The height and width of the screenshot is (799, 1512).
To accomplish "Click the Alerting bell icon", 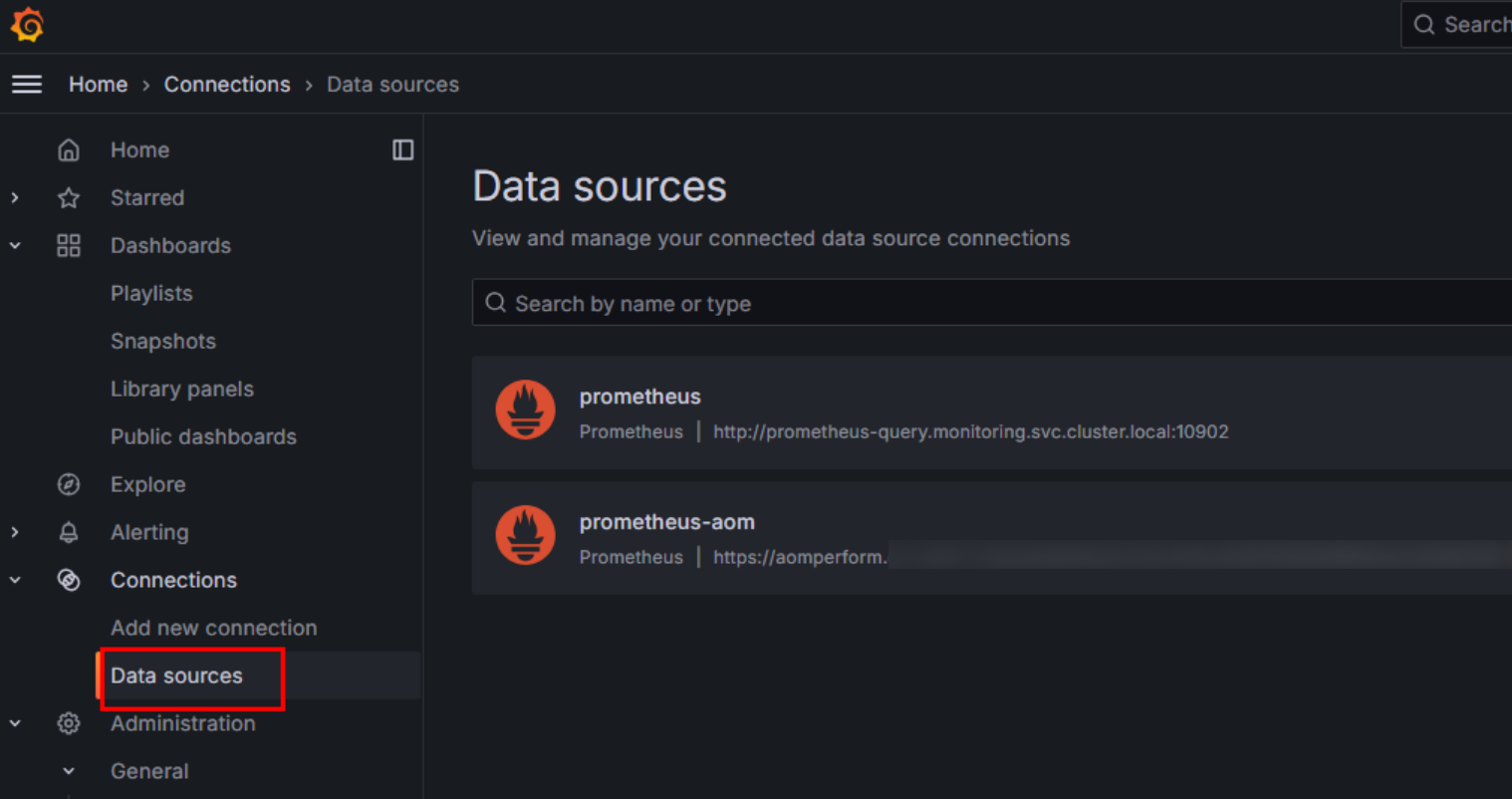I will [69, 533].
